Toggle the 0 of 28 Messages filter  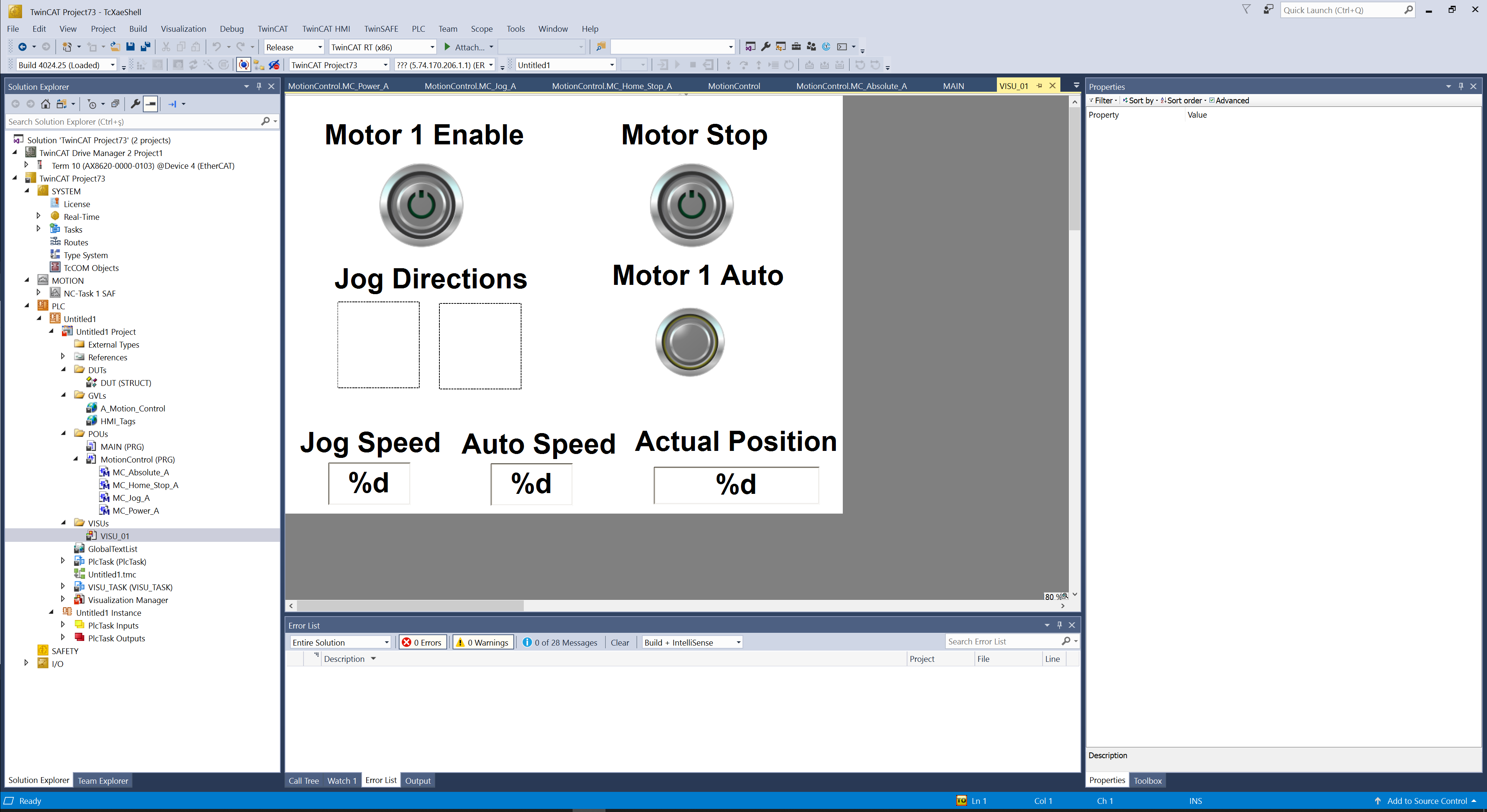click(x=560, y=642)
